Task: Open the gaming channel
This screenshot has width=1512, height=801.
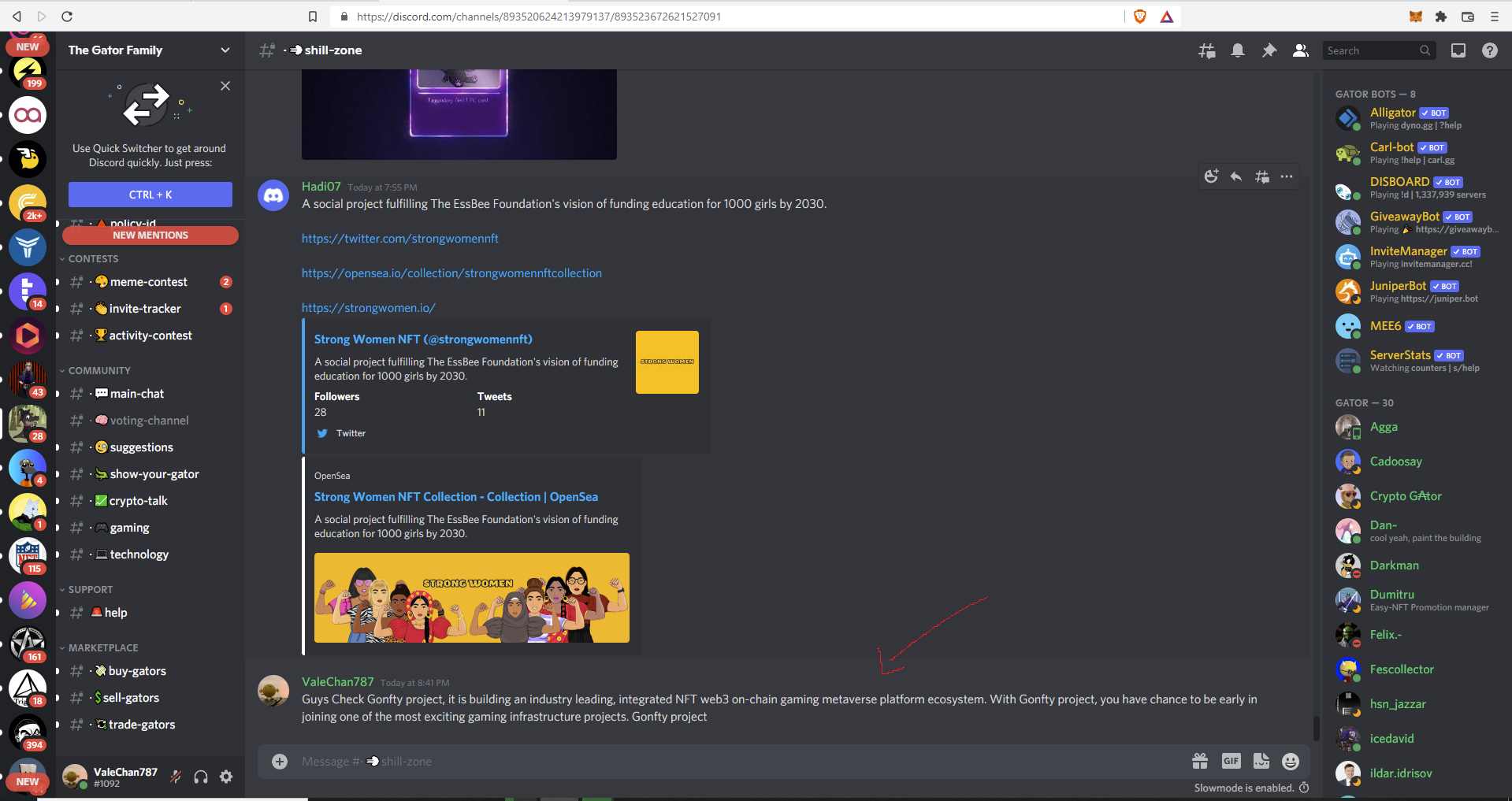Action: coord(150,528)
